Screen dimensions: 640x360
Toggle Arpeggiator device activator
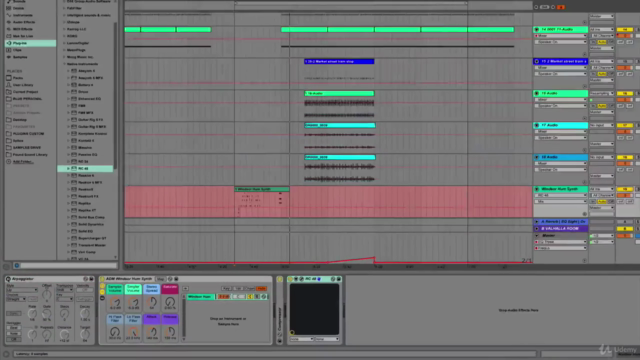coord(8,279)
